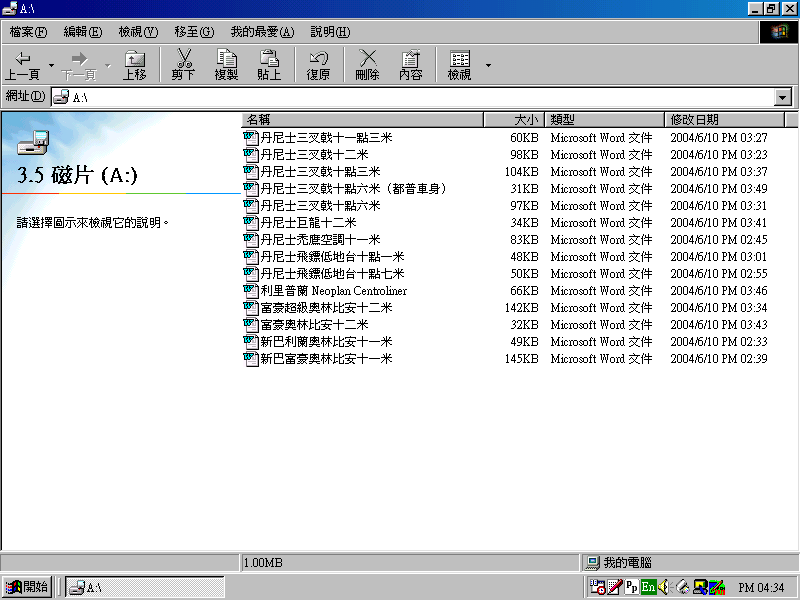Screen dimensions: 800x600
Task: Sort by the 類型 column header
Action: 605,120
